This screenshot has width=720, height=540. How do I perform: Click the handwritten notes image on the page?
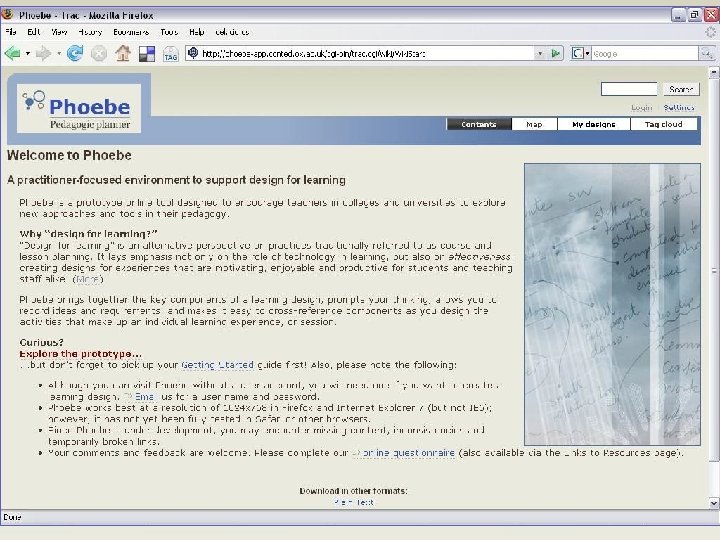(613, 304)
